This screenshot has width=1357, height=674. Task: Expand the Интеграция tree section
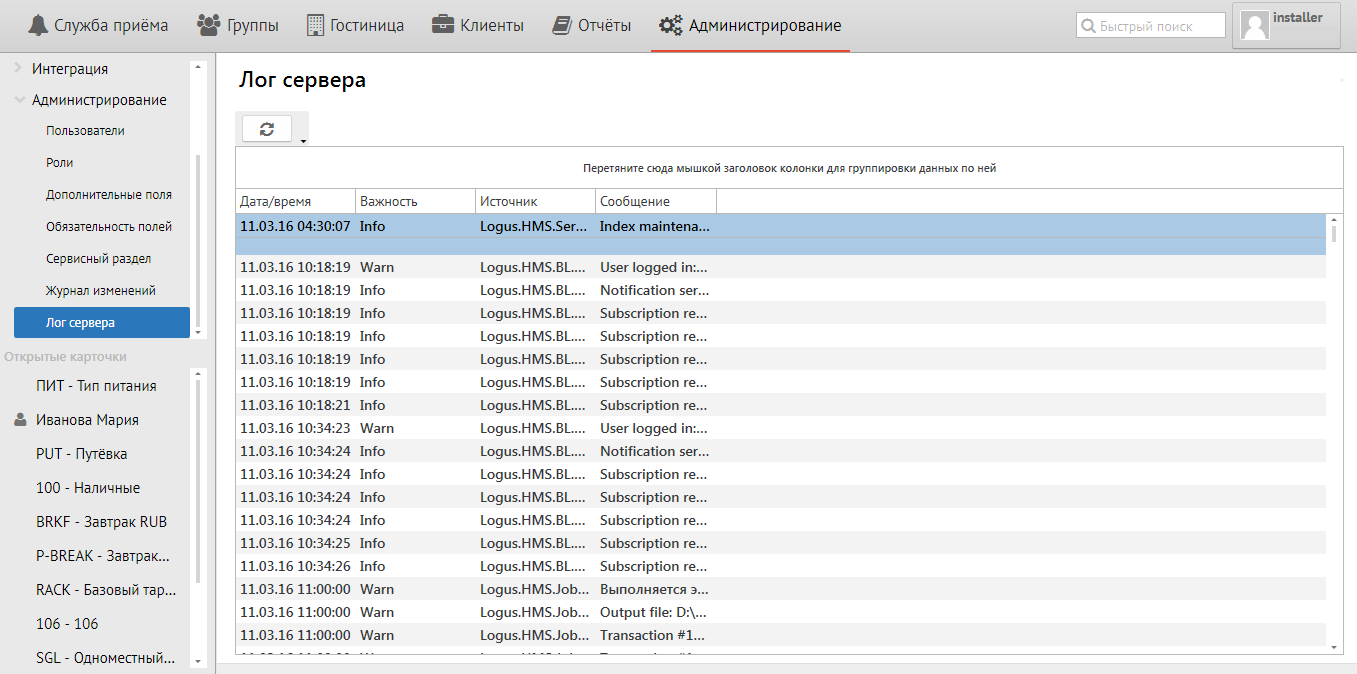(x=19, y=68)
